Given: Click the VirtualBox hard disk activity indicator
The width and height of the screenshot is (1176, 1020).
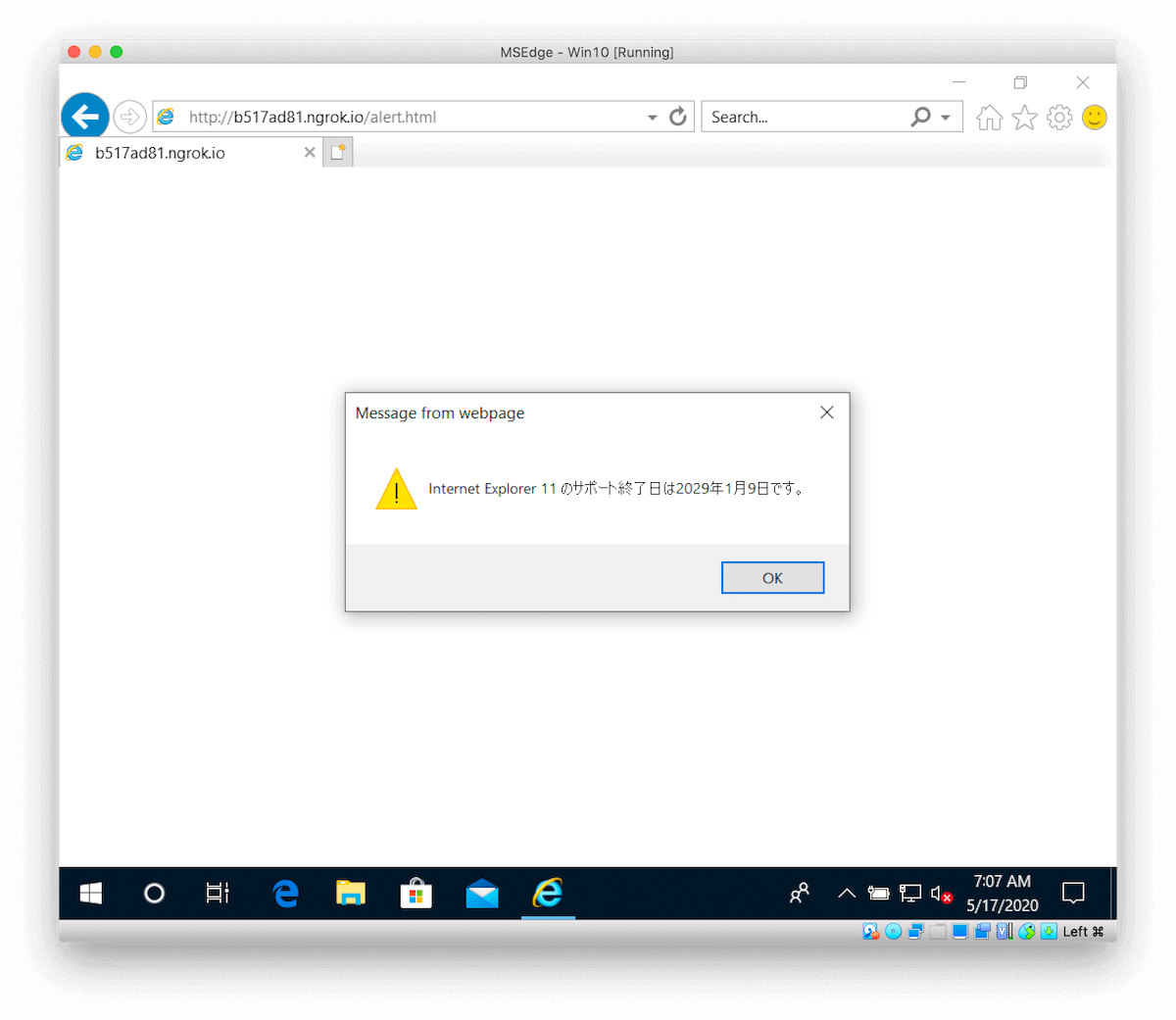Looking at the screenshot, I should (x=870, y=931).
